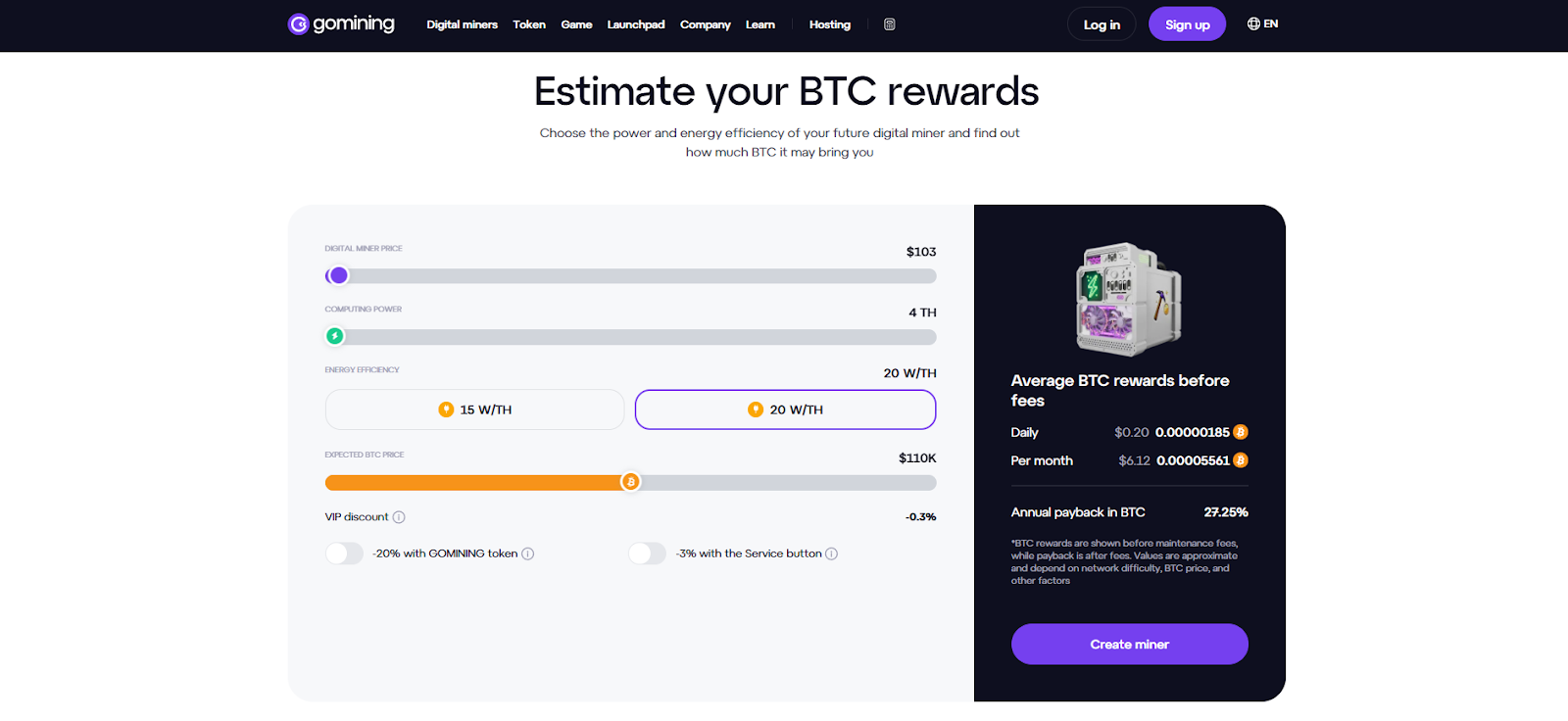Viewport: 1568px width, 721px height.
Task: Select the 20 W/TH energy efficiency option
Action: (x=785, y=409)
